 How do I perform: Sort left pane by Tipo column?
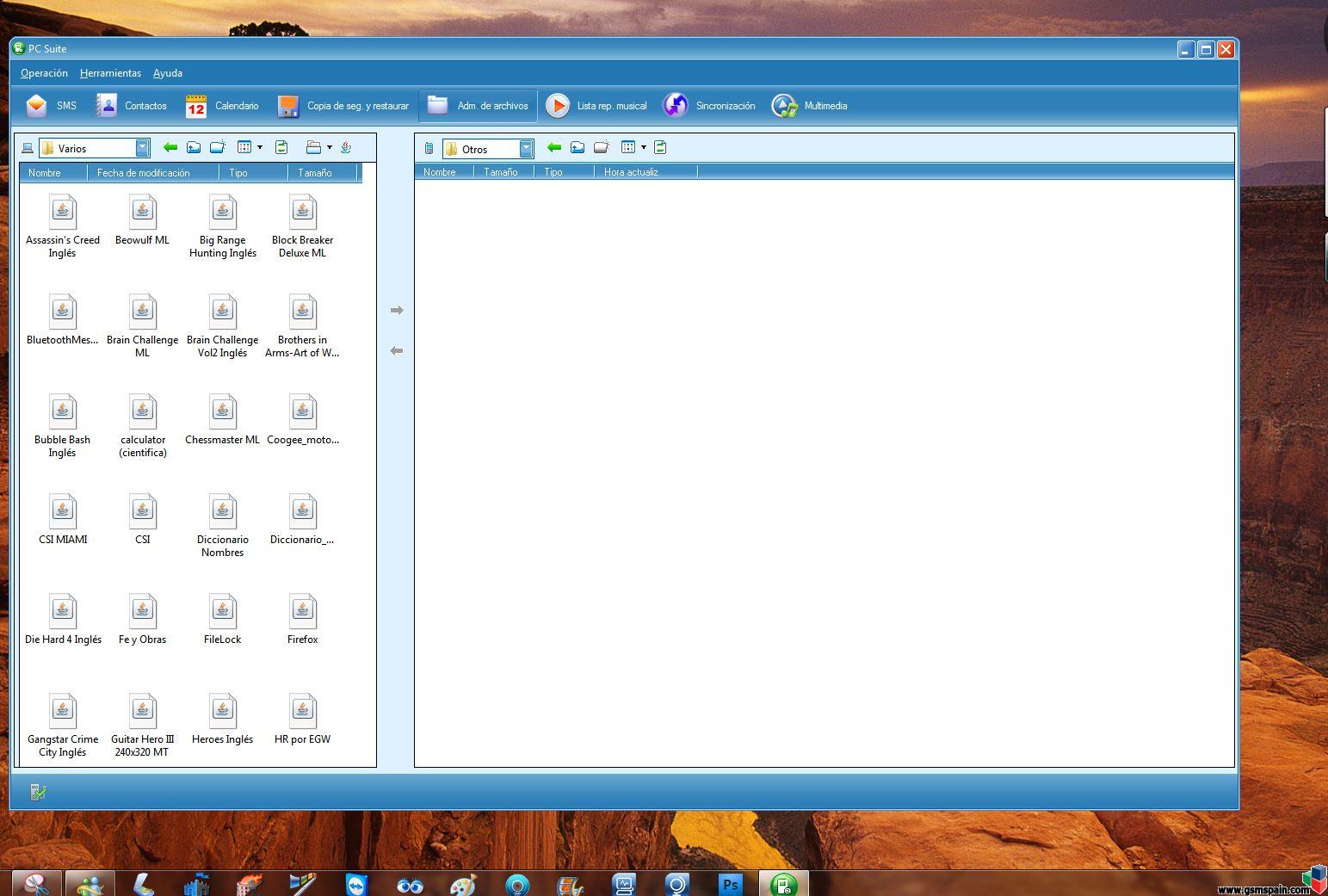coord(254,172)
